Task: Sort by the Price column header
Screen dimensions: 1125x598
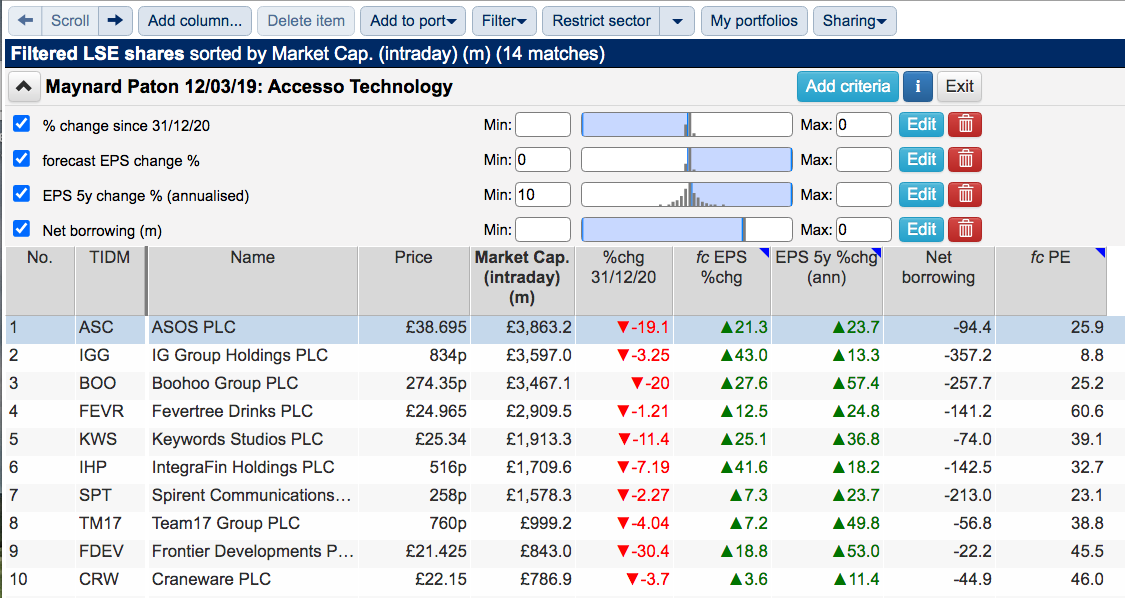Action: (414, 281)
